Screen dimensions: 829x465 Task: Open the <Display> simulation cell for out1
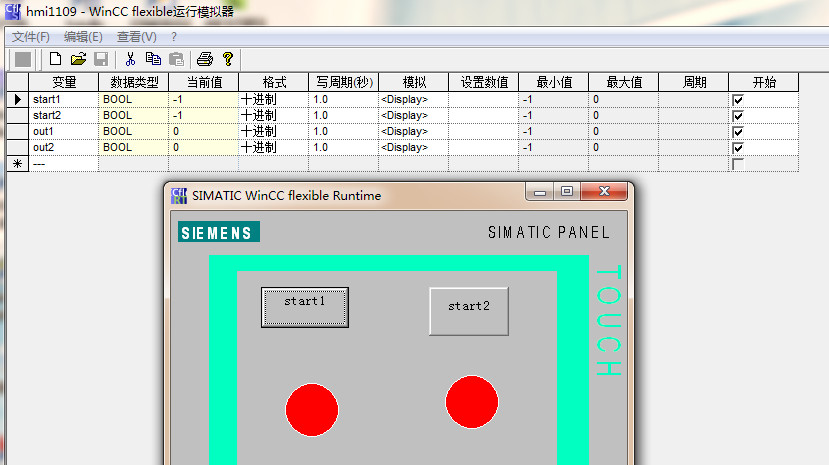tap(413, 131)
